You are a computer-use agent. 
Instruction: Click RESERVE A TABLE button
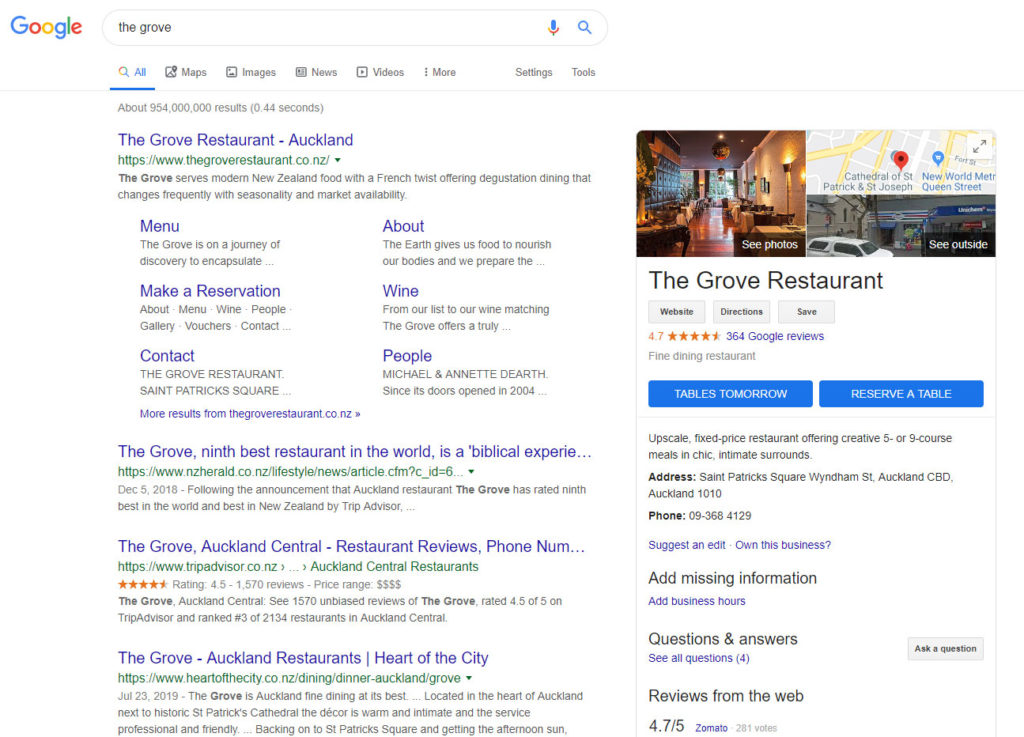pos(901,394)
